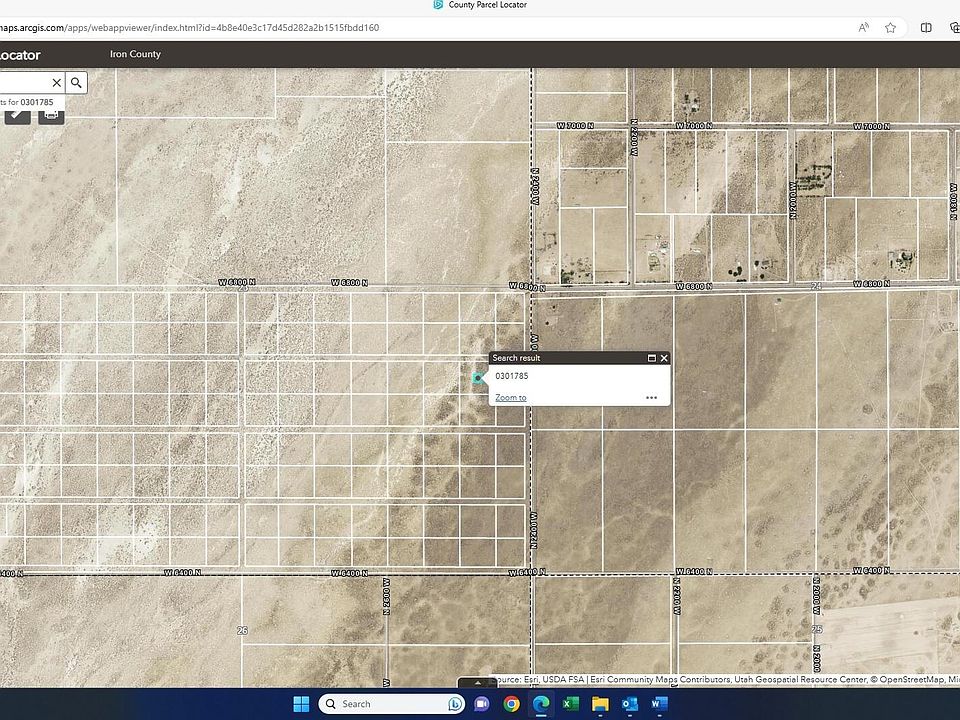This screenshot has width=960, height=720.
Task: Open Word from the taskbar
Action: [x=659, y=704]
